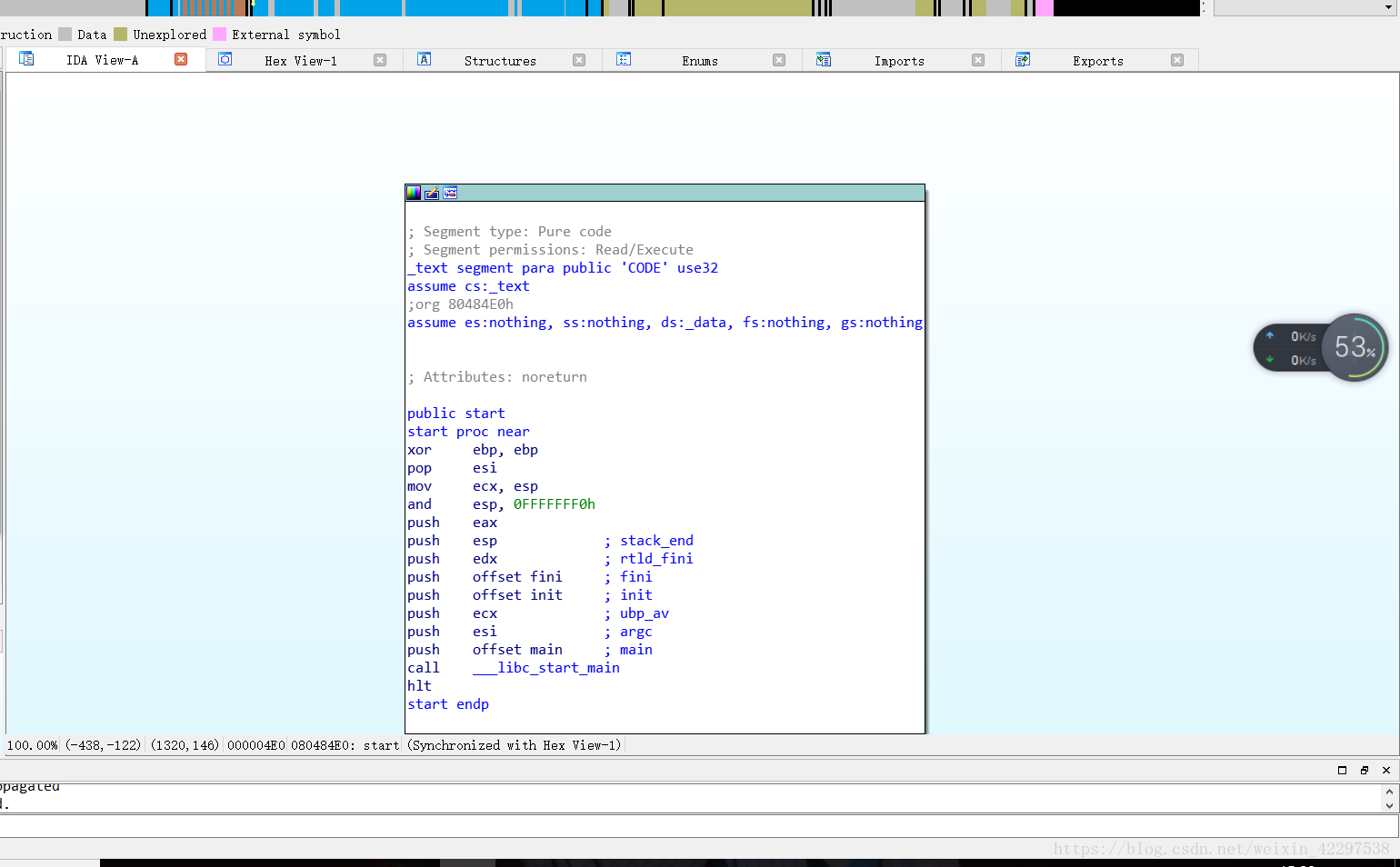Screen dimensions: 1400x867
Task: Open the Enums tab
Action: (700, 61)
